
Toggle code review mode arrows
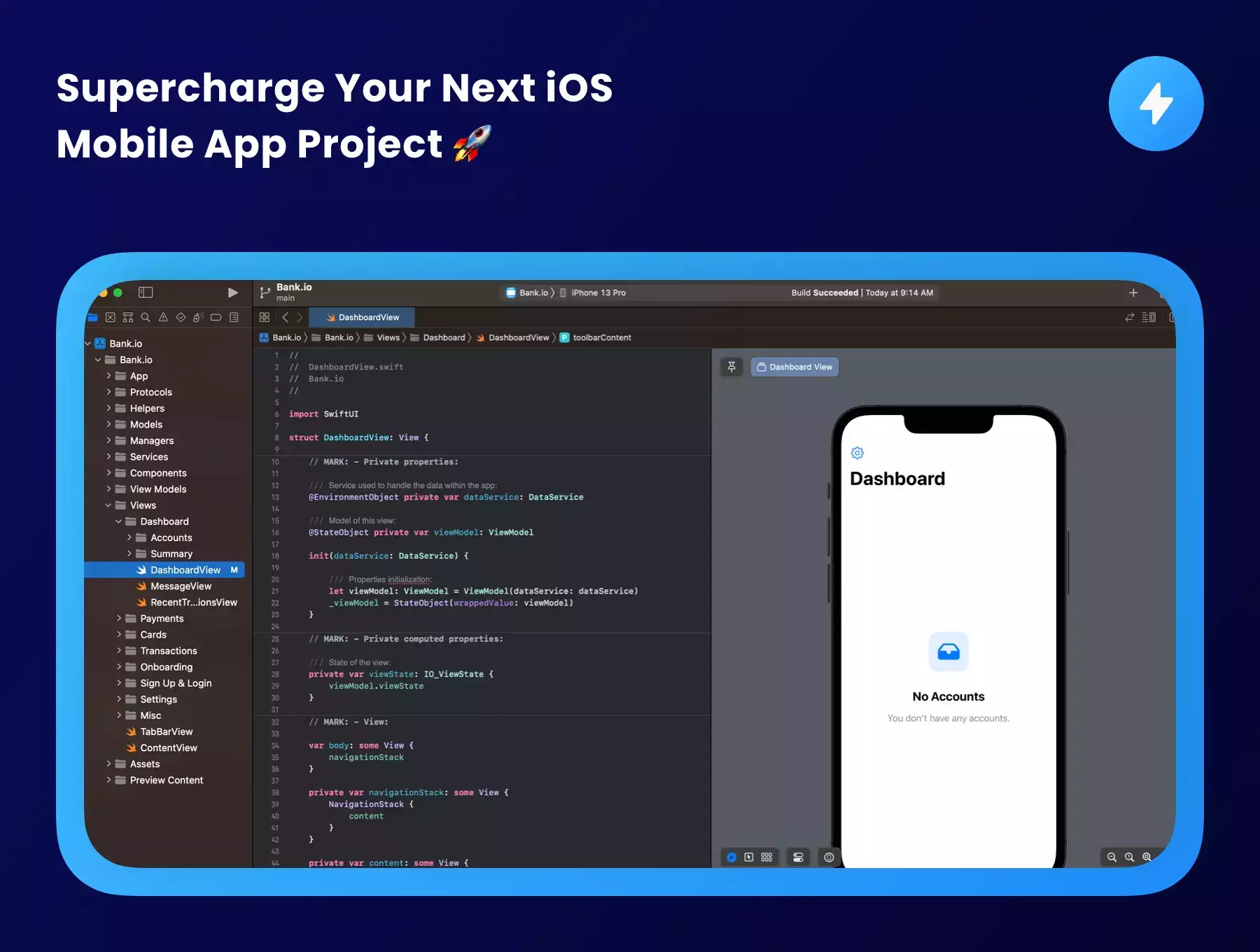click(x=1129, y=317)
